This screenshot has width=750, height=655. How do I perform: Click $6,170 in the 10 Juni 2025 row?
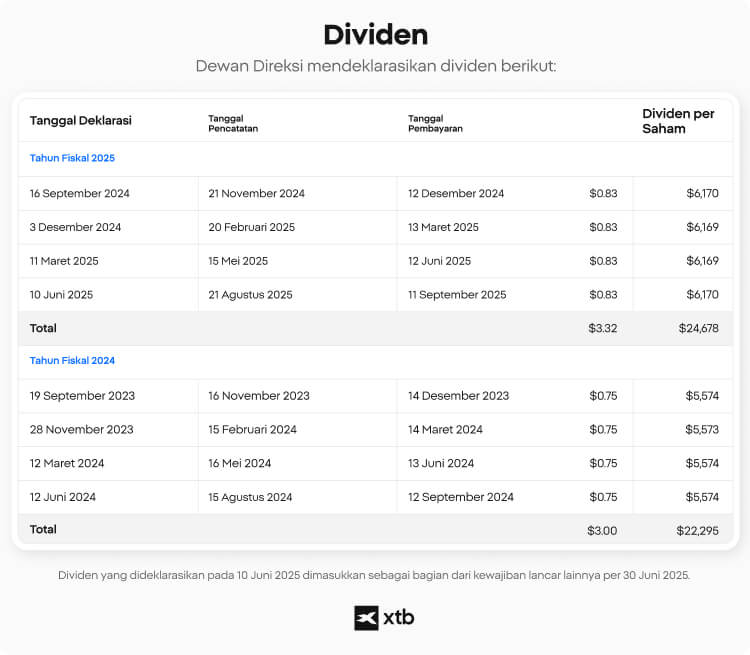(702, 295)
